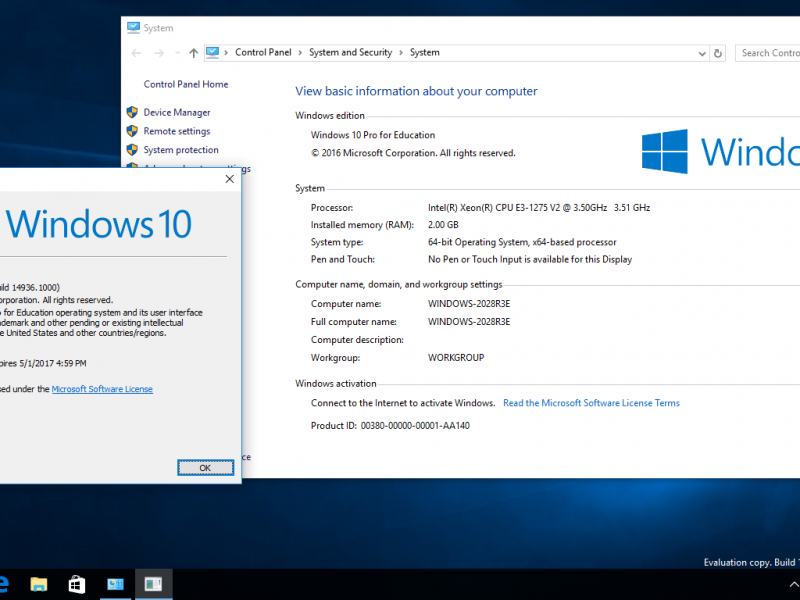Screen dimensions: 800x600
Task: Open Edge browser from taskbar
Action: 4,584
